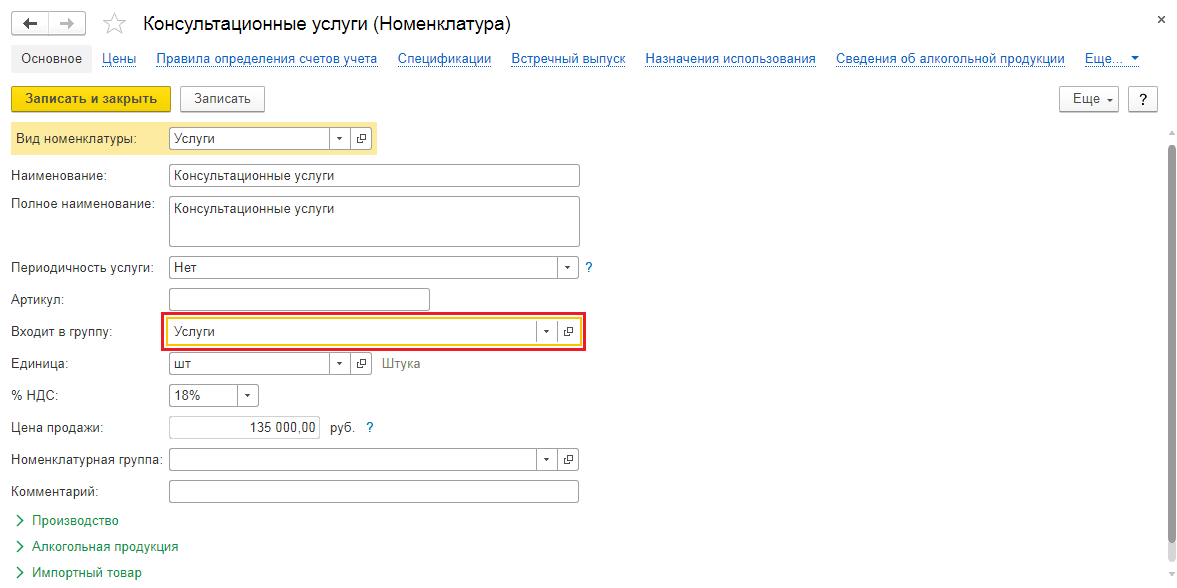Show the hint next to Цена продажи
This screenshot has height=588, width=1177.
pyautogui.click(x=369, y=428)
